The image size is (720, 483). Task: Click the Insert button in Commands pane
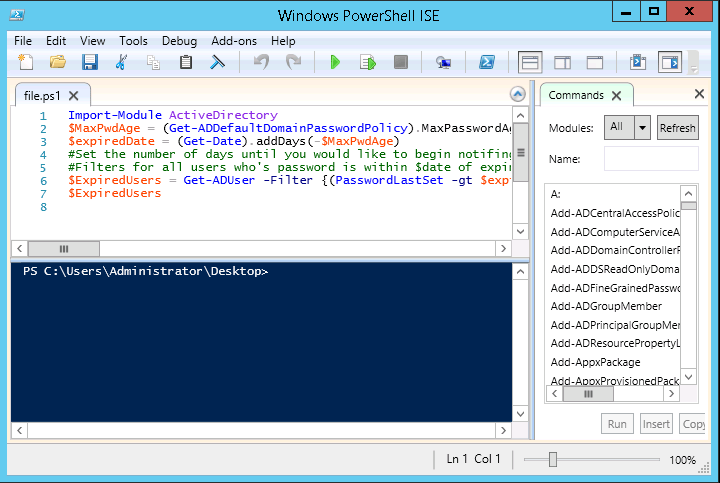(x=656, y=424)
